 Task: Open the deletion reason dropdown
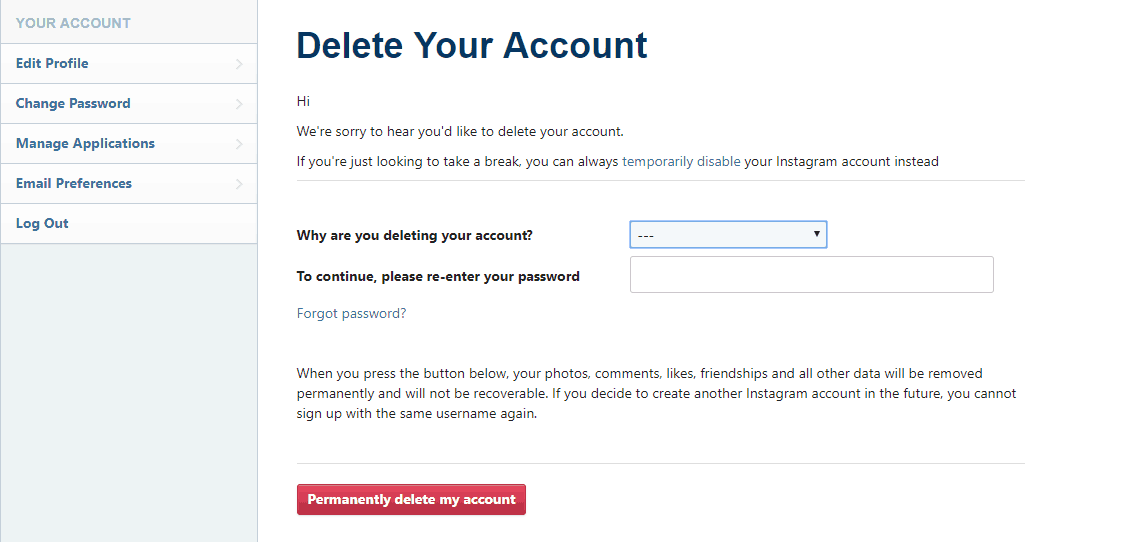tap(728, 235)
